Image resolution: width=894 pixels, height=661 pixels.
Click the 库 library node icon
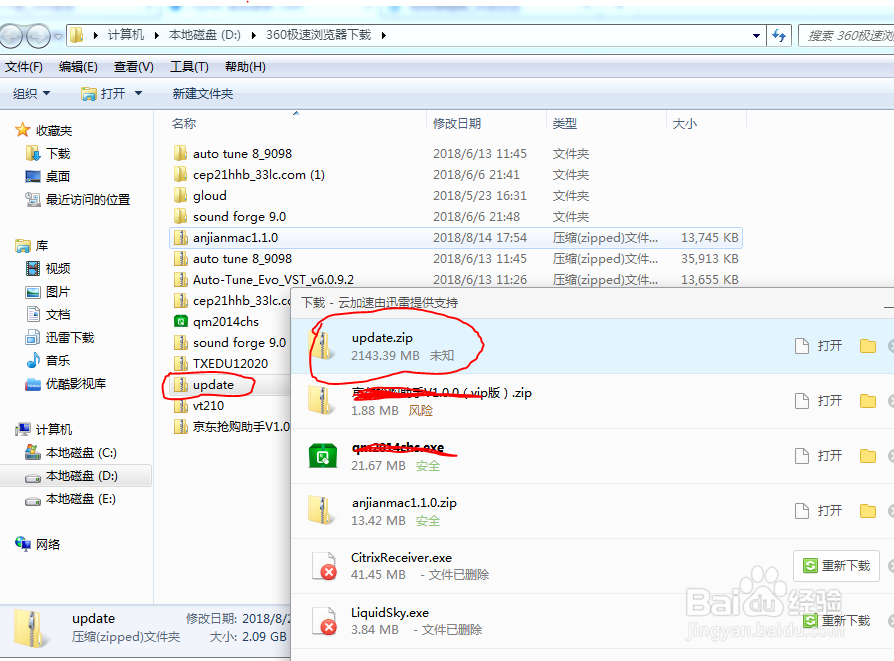point(23,246)
